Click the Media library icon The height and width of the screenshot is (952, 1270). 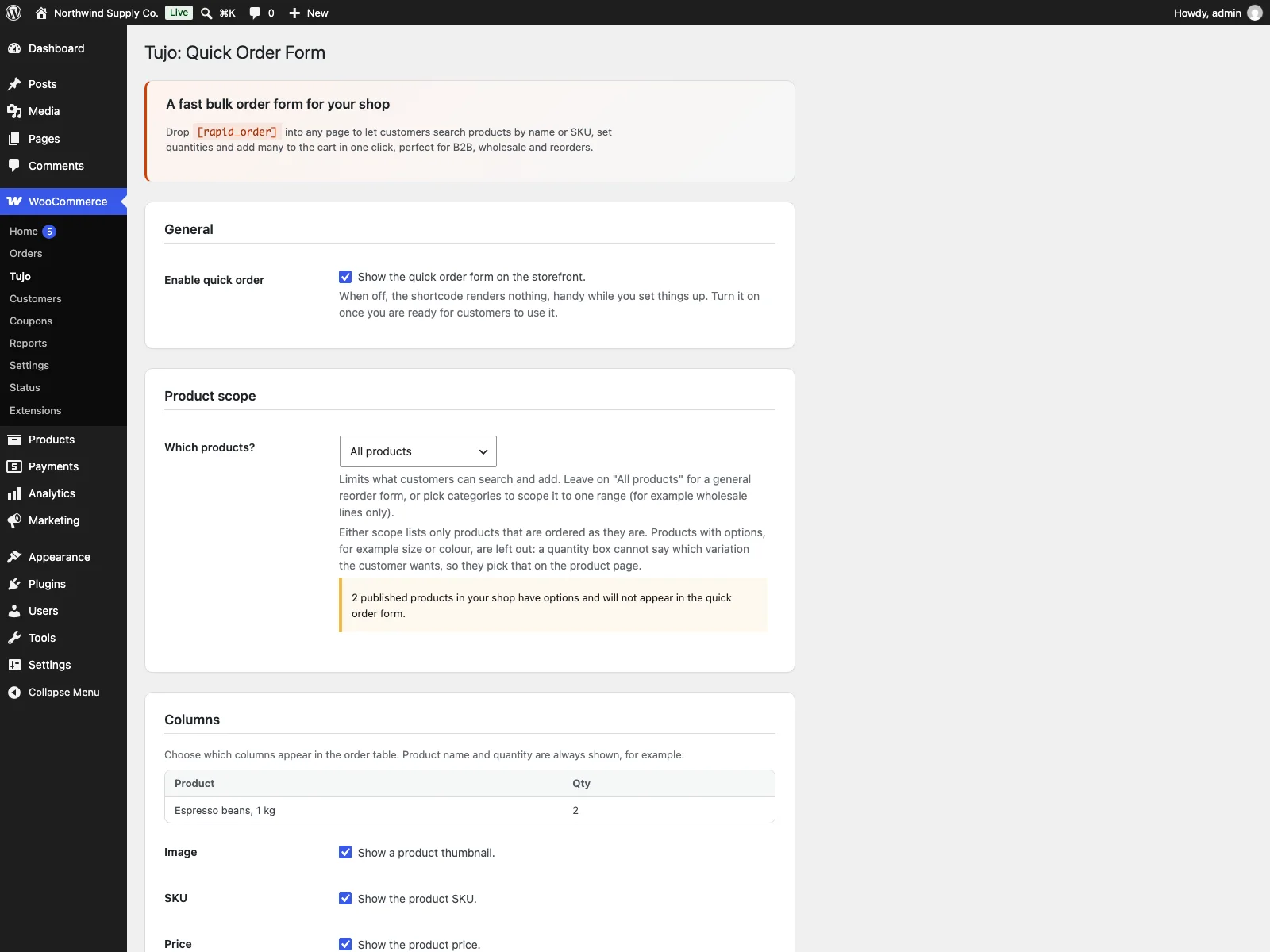14,111
